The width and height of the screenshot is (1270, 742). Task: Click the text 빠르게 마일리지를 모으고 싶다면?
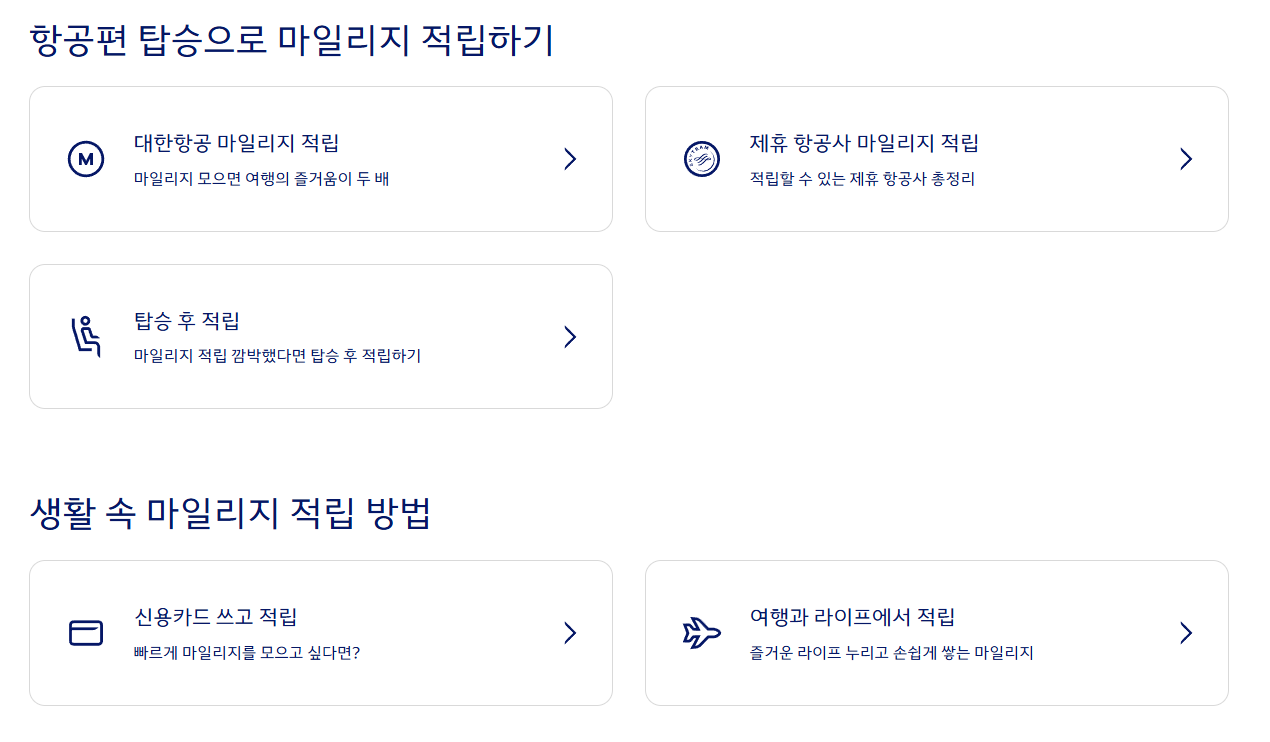pos(247,654)
